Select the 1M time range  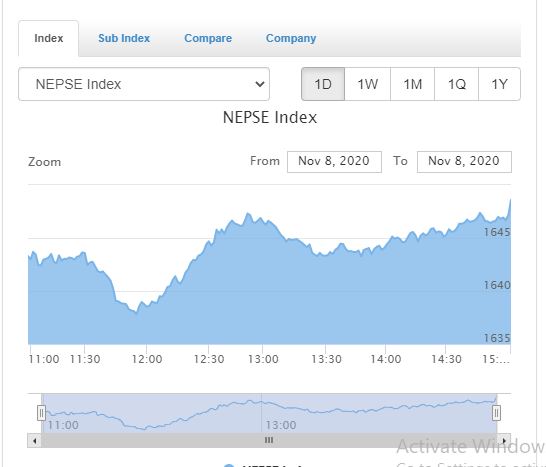[413, 84]
